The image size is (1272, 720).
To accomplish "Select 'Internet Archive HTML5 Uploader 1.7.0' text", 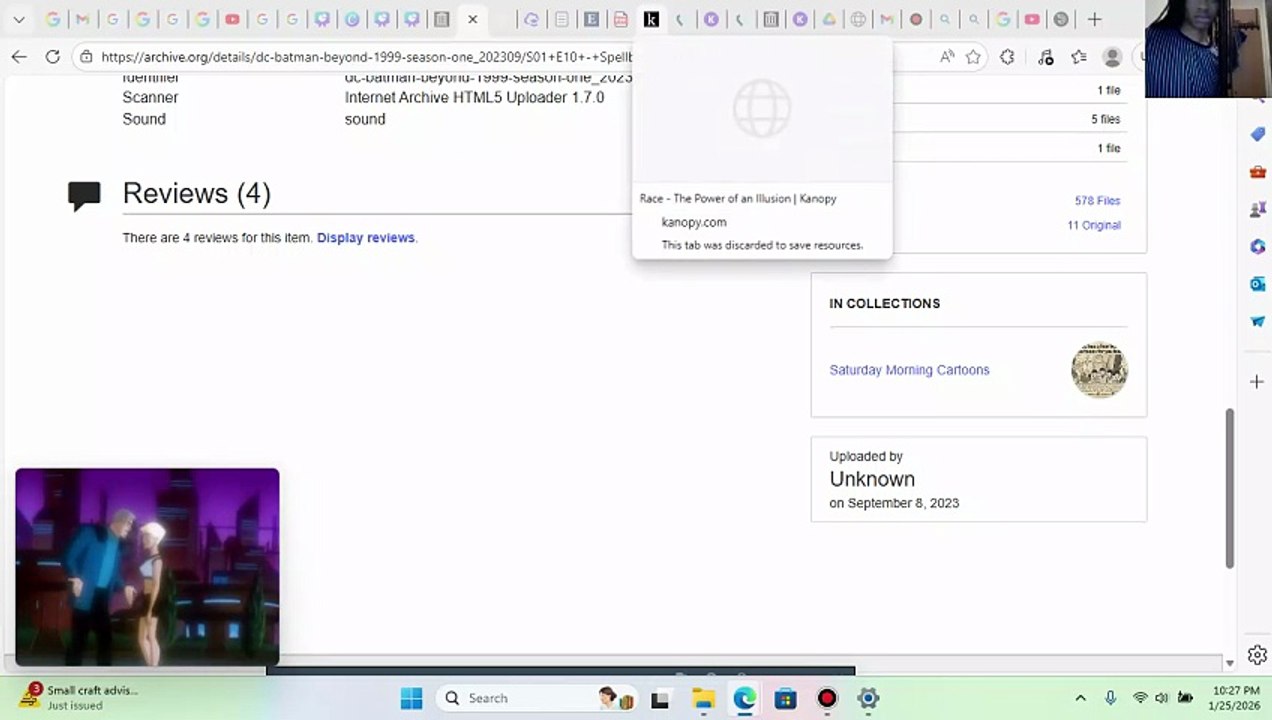I will coord(474,98).
